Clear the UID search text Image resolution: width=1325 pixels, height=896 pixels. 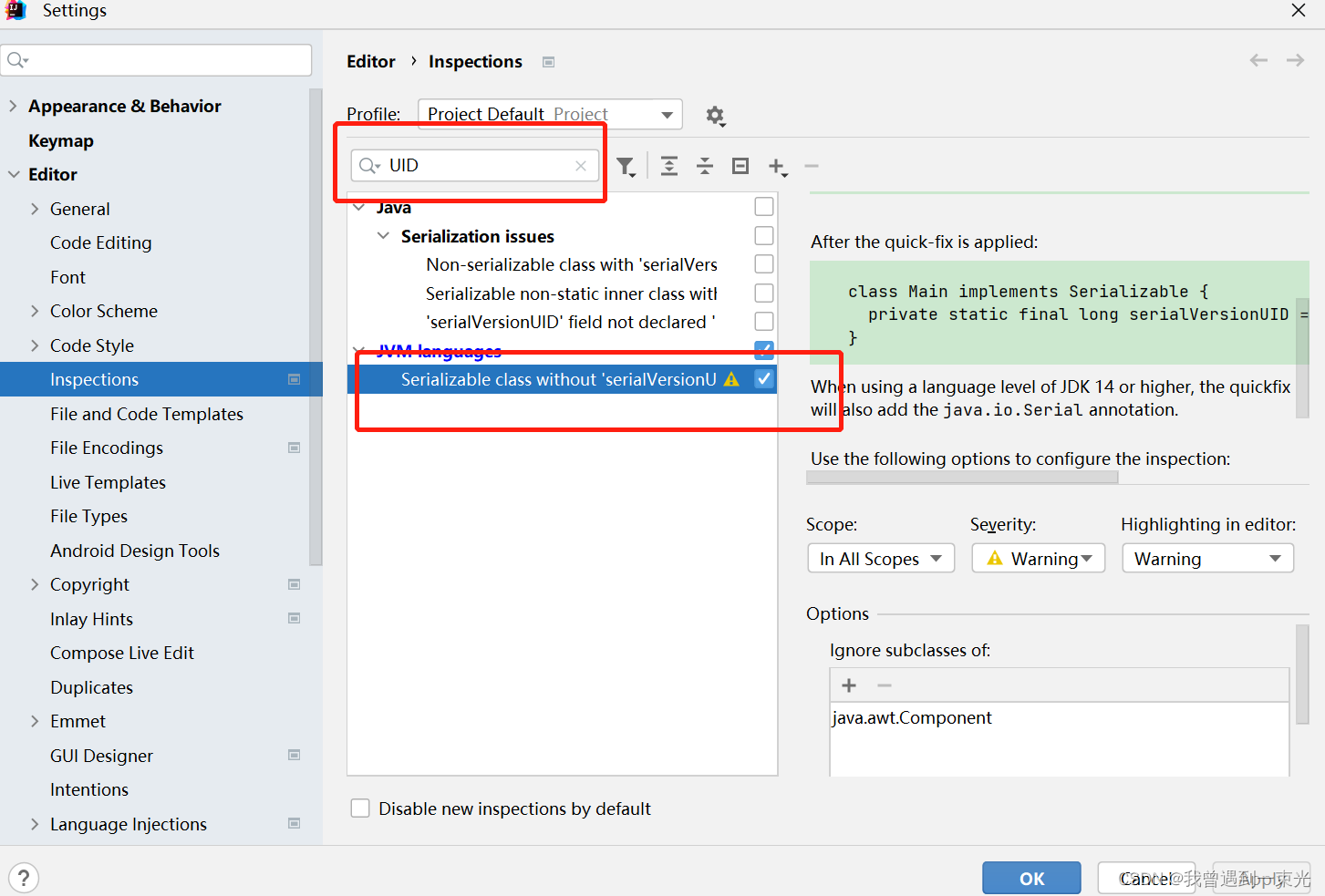click(x=581, y=166)
